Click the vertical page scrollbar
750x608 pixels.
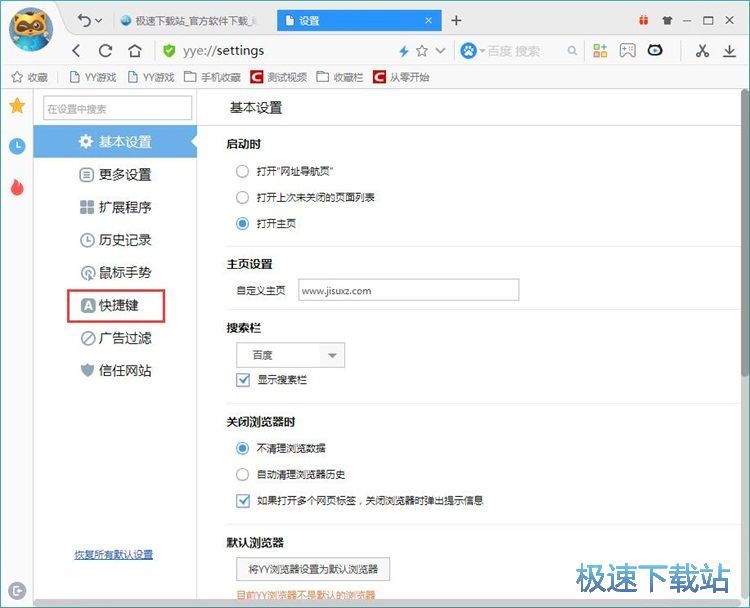tap(745, 232)
